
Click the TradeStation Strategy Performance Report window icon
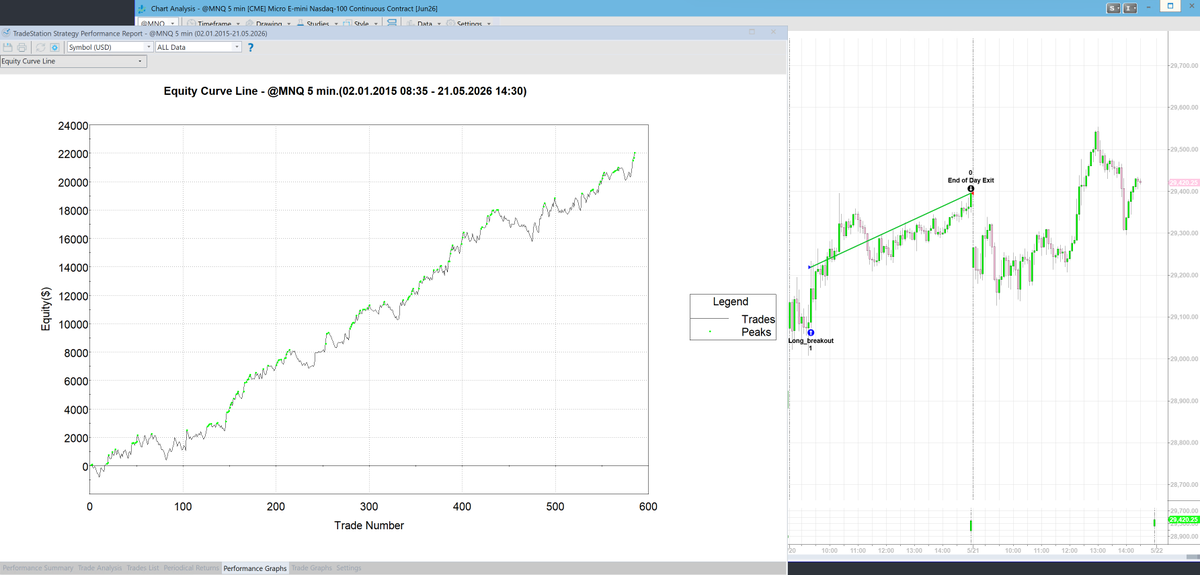(6, 33)
